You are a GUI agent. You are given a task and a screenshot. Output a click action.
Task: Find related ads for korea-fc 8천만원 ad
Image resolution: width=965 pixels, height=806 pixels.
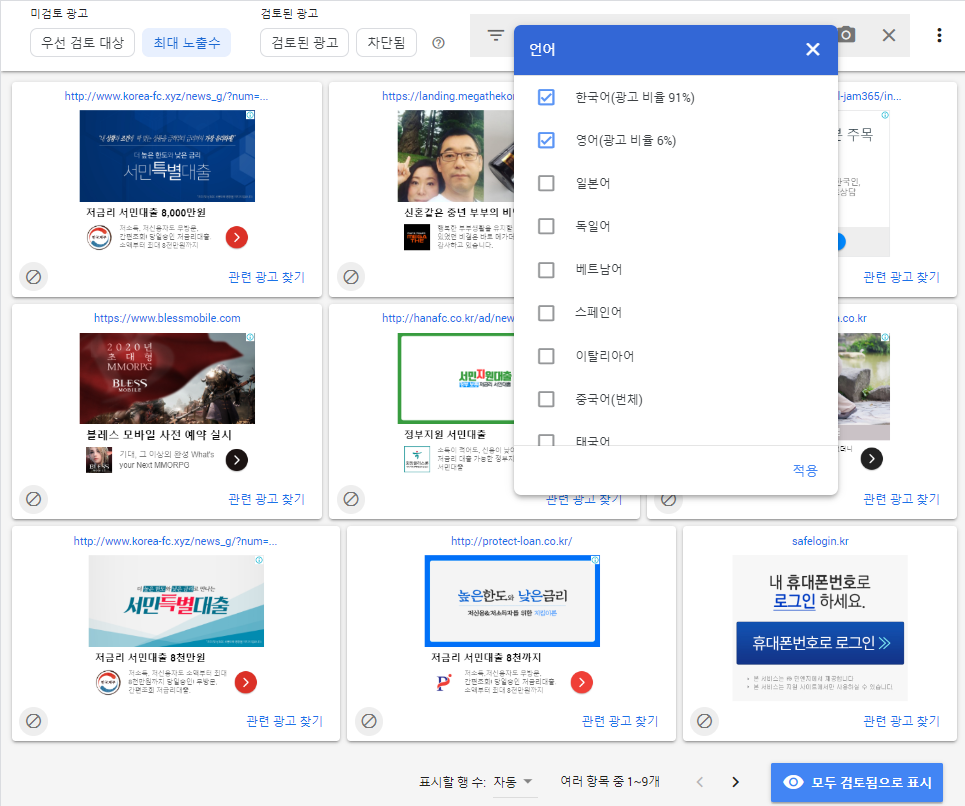click(x=284, y=721)
